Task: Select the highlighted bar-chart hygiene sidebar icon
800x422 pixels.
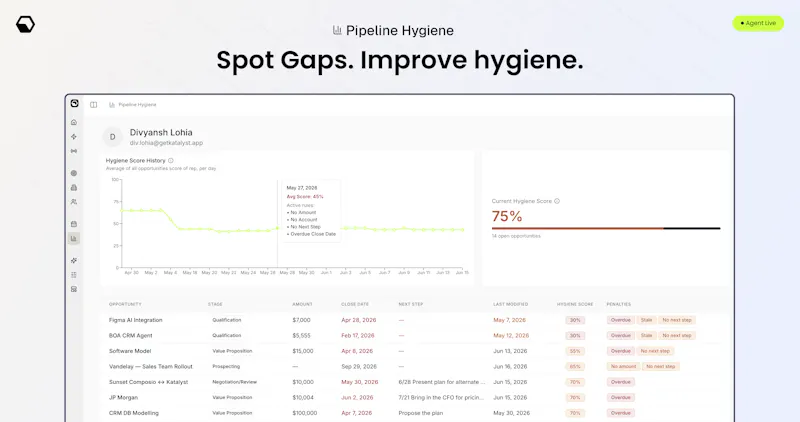Action: [74, 238]
